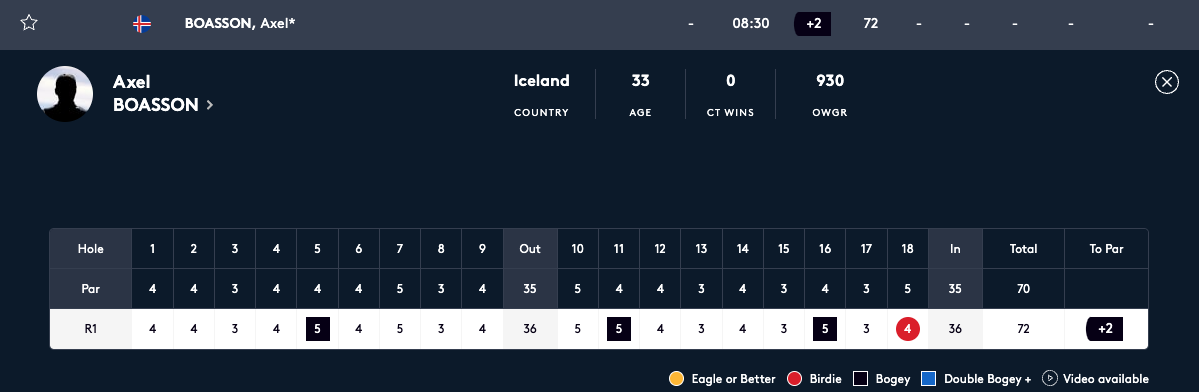This screenshot has width=1199, height=392.
Task: Select the R1 round row label
Action: coord(90,329)
